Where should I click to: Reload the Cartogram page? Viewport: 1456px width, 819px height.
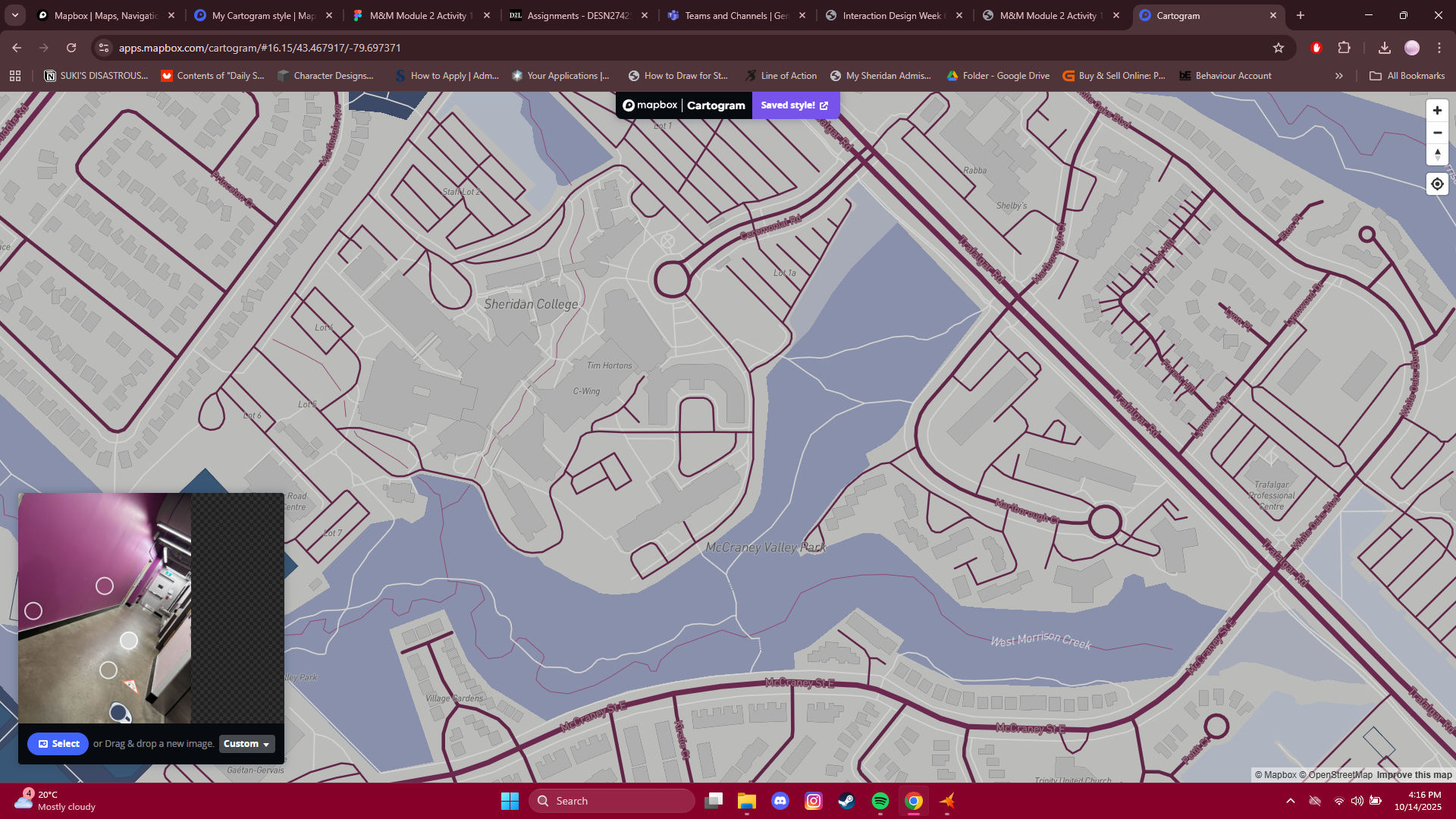coord(71,48)
